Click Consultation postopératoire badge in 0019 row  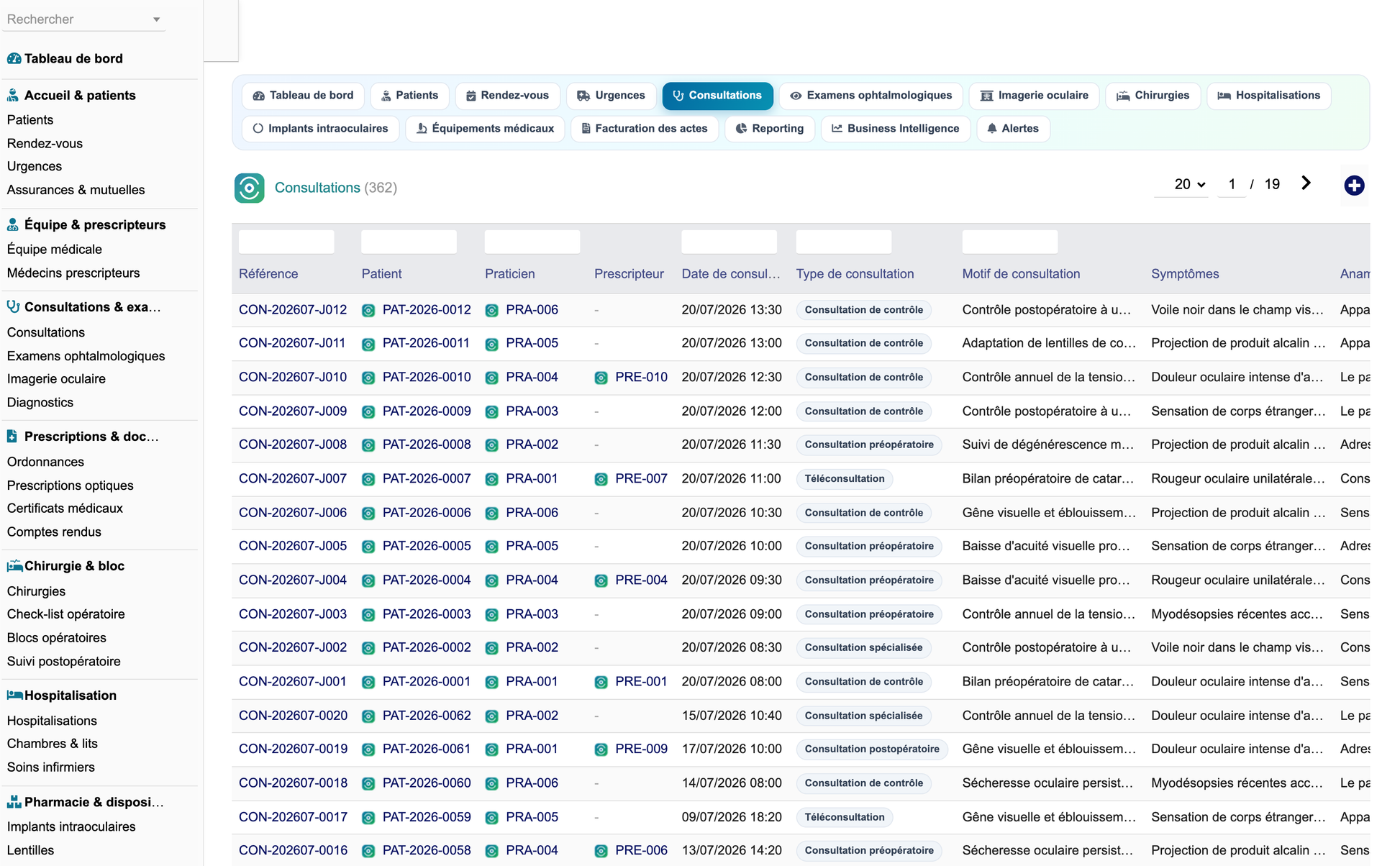[x=871, y=749]
